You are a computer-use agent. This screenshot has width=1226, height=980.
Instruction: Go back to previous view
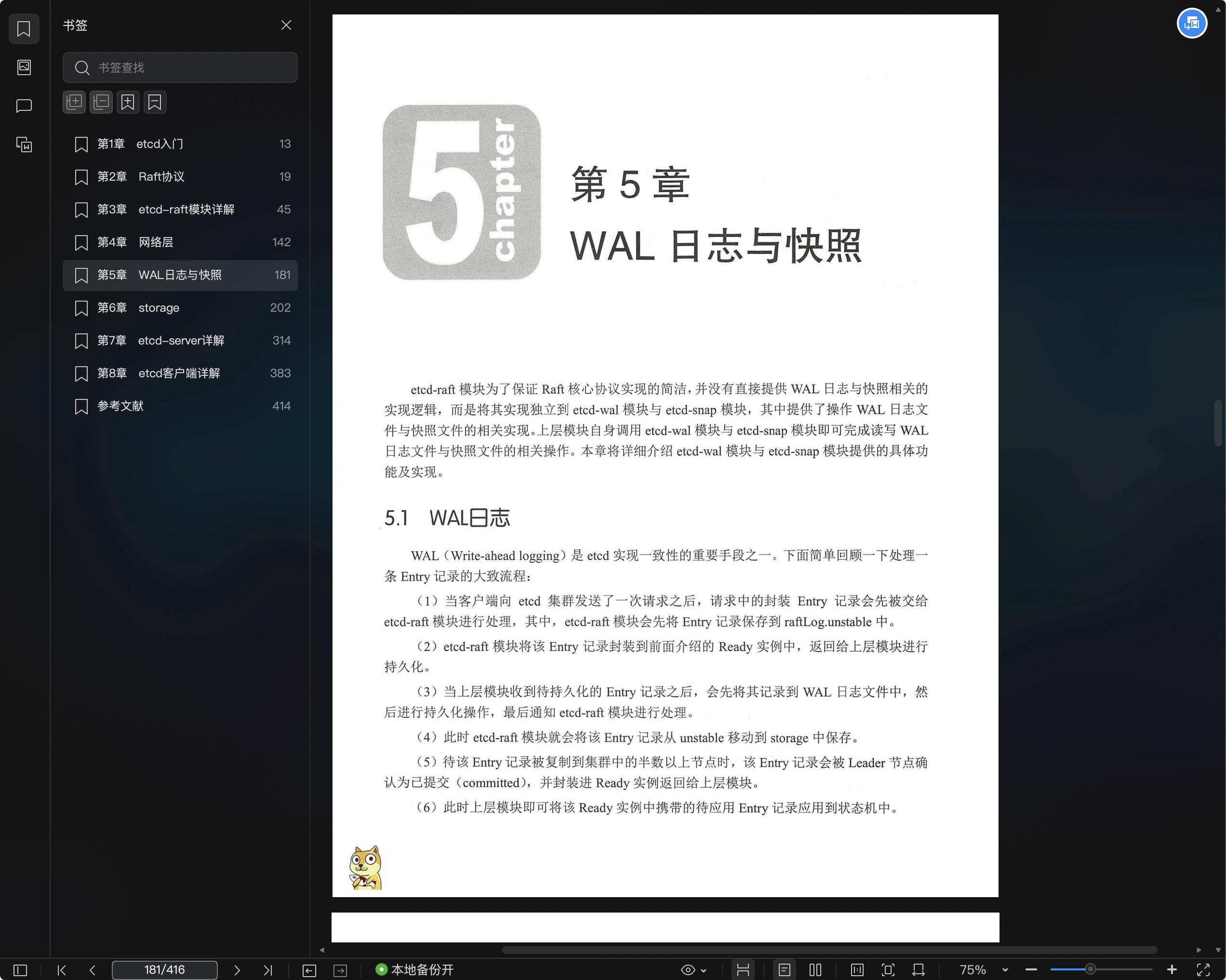[309, 970]
